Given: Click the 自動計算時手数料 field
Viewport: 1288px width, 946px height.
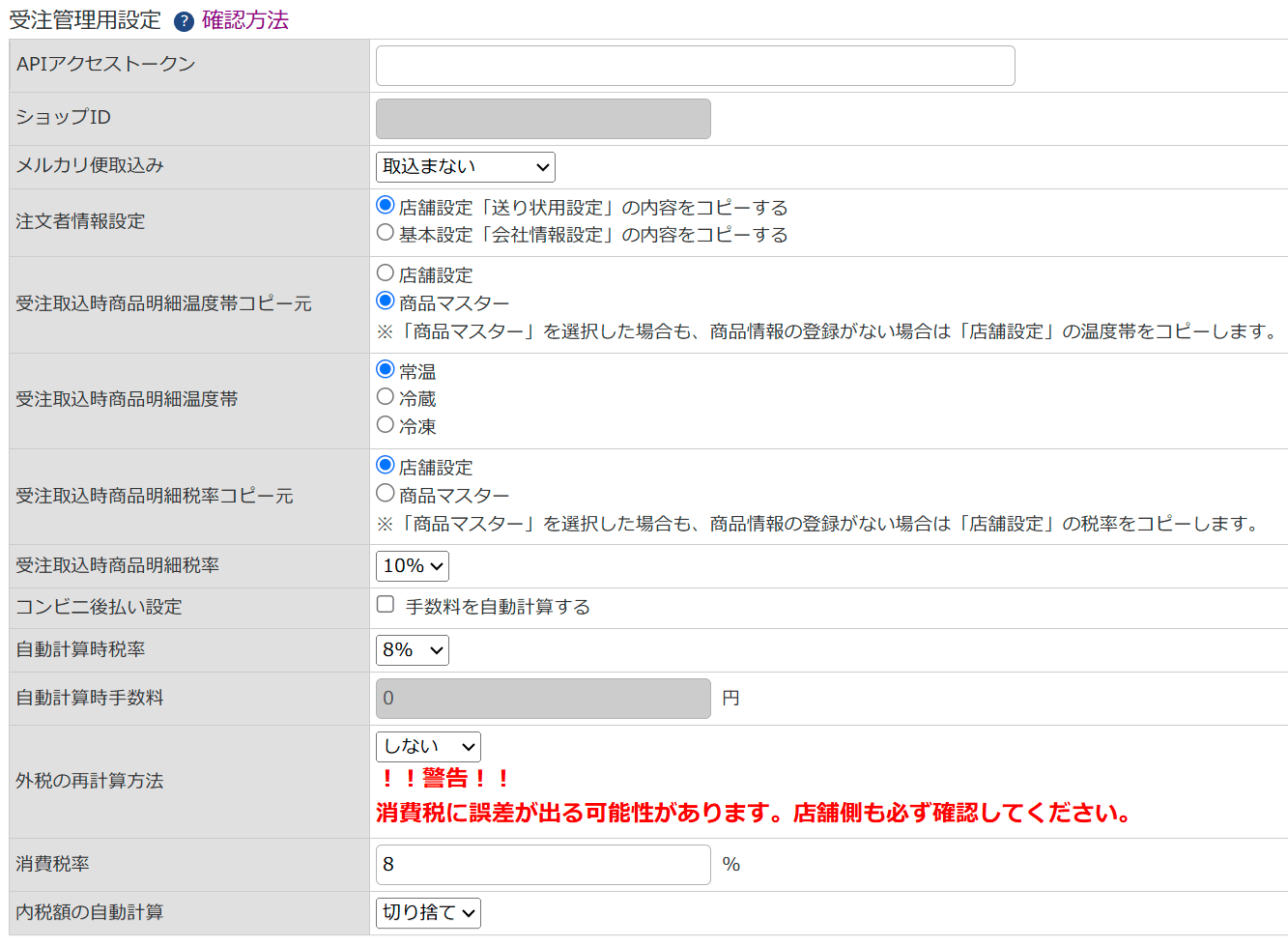Looking at the screenshot, I should pos(541,698).
